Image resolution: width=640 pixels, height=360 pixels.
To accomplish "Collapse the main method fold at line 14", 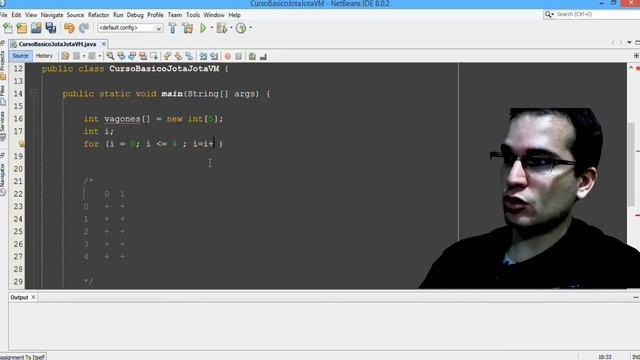I will tap(34, 93).
